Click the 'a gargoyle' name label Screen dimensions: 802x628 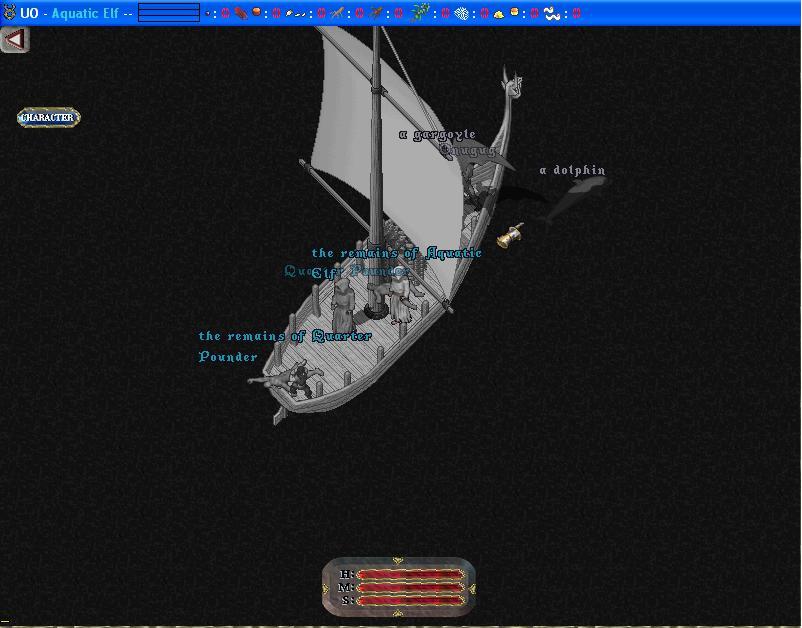click(x=437, y=134)
